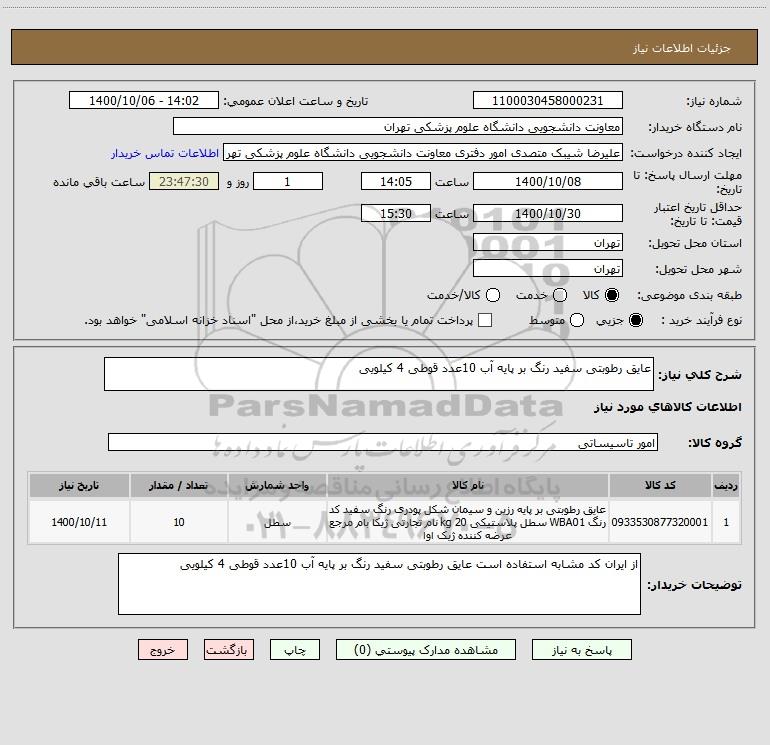
Task: Click the کد کالا column header
Action: (x=660, y=485)
